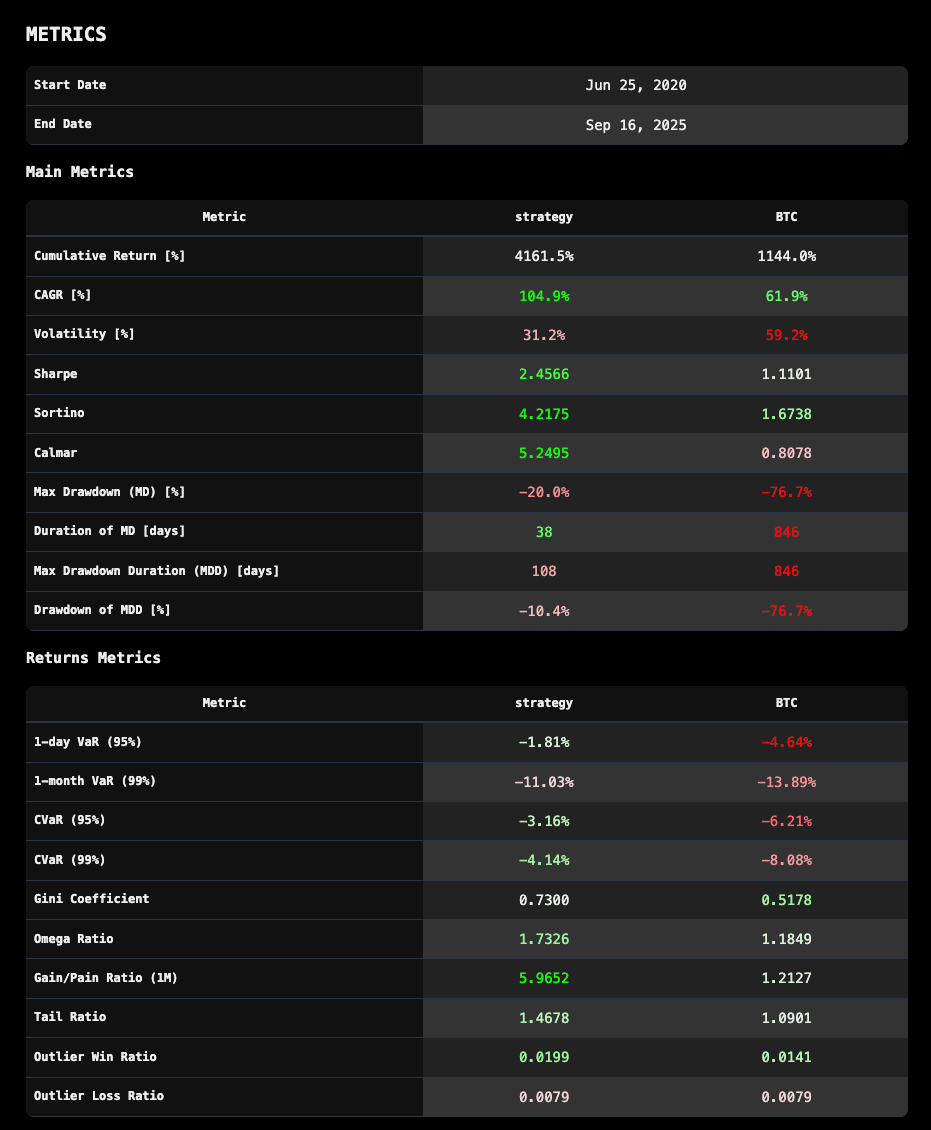
Task: Click the Start Date value Jun 25, 2020
Action: click(636, 85)
